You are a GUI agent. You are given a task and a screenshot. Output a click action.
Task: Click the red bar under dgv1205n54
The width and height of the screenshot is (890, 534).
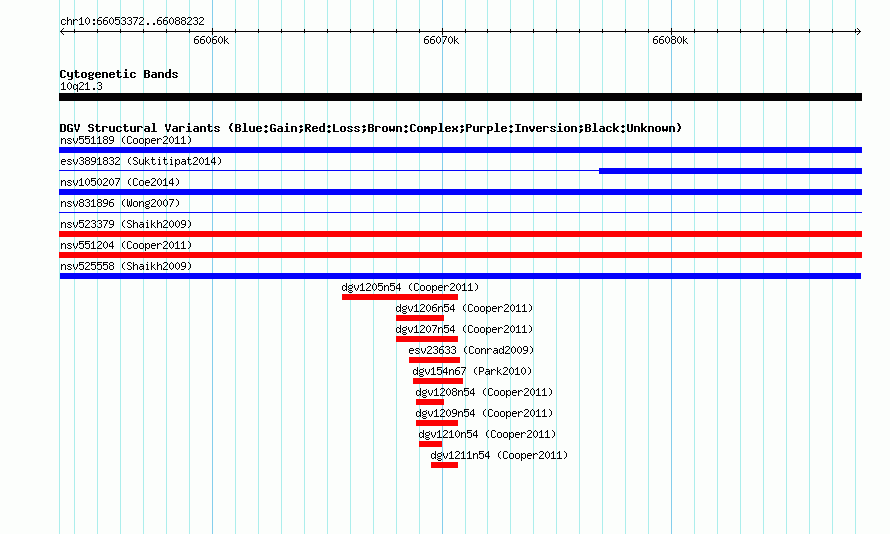pyautogui.click(x=400, y=297)
